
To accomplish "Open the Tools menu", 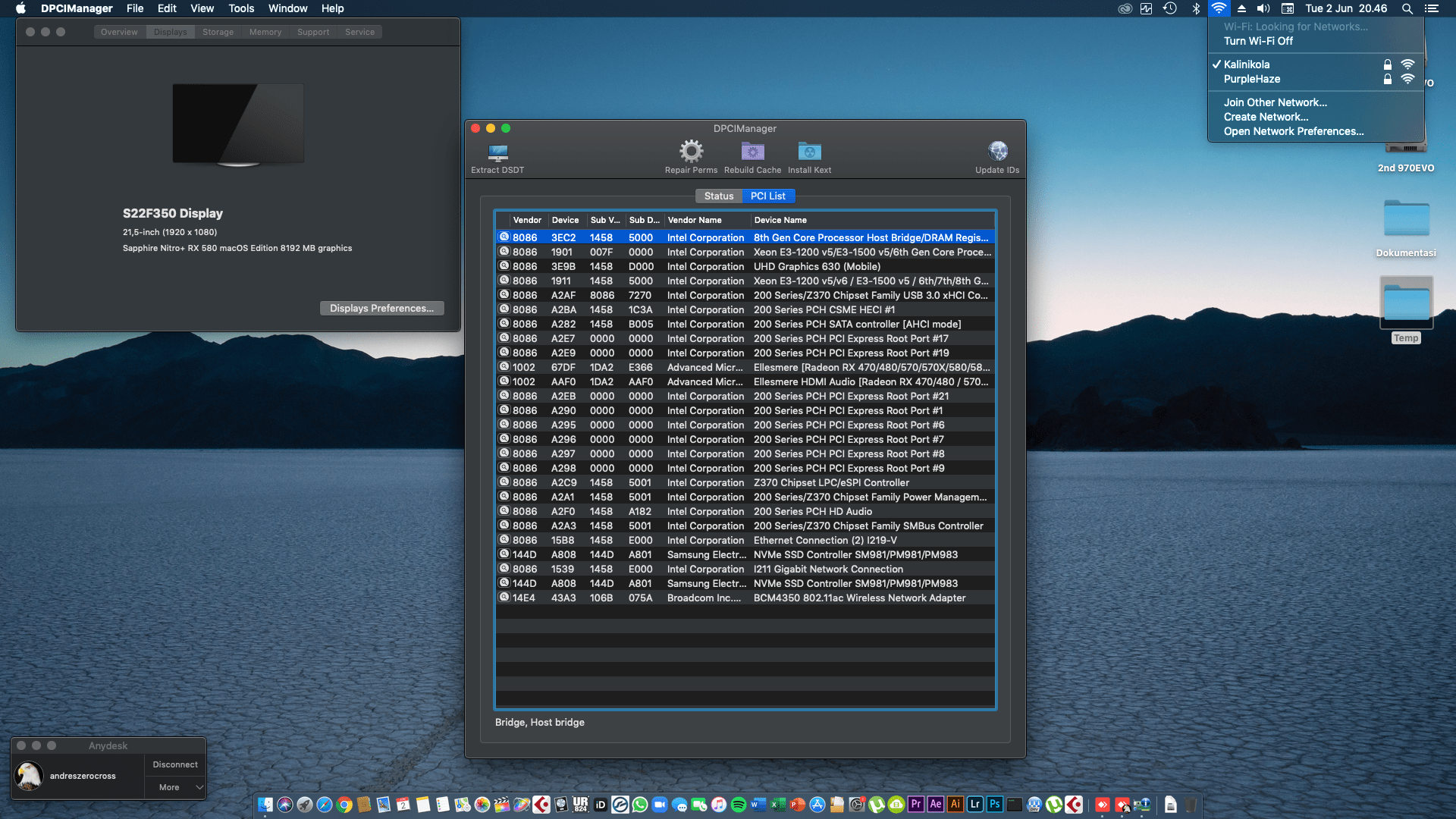I will pyautogui.click(x=240, y=8).
